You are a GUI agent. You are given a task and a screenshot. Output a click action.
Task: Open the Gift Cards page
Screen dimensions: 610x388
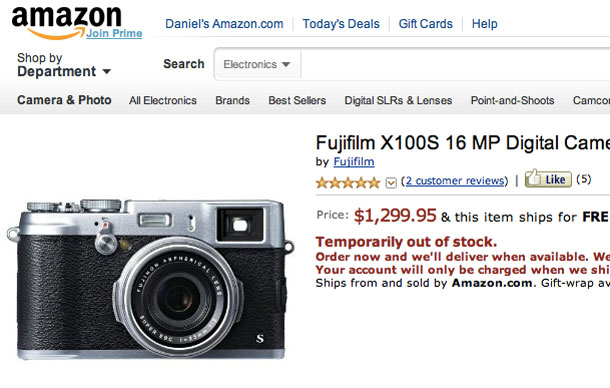(426, 24)
